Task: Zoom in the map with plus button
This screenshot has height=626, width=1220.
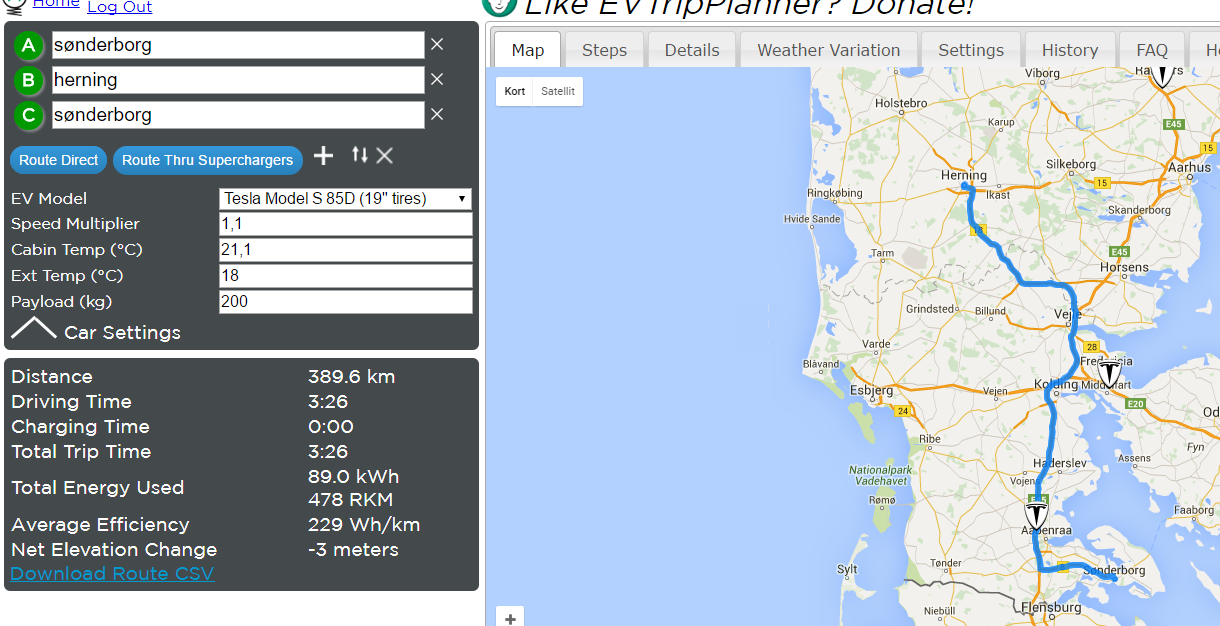Action: point(510,618)
